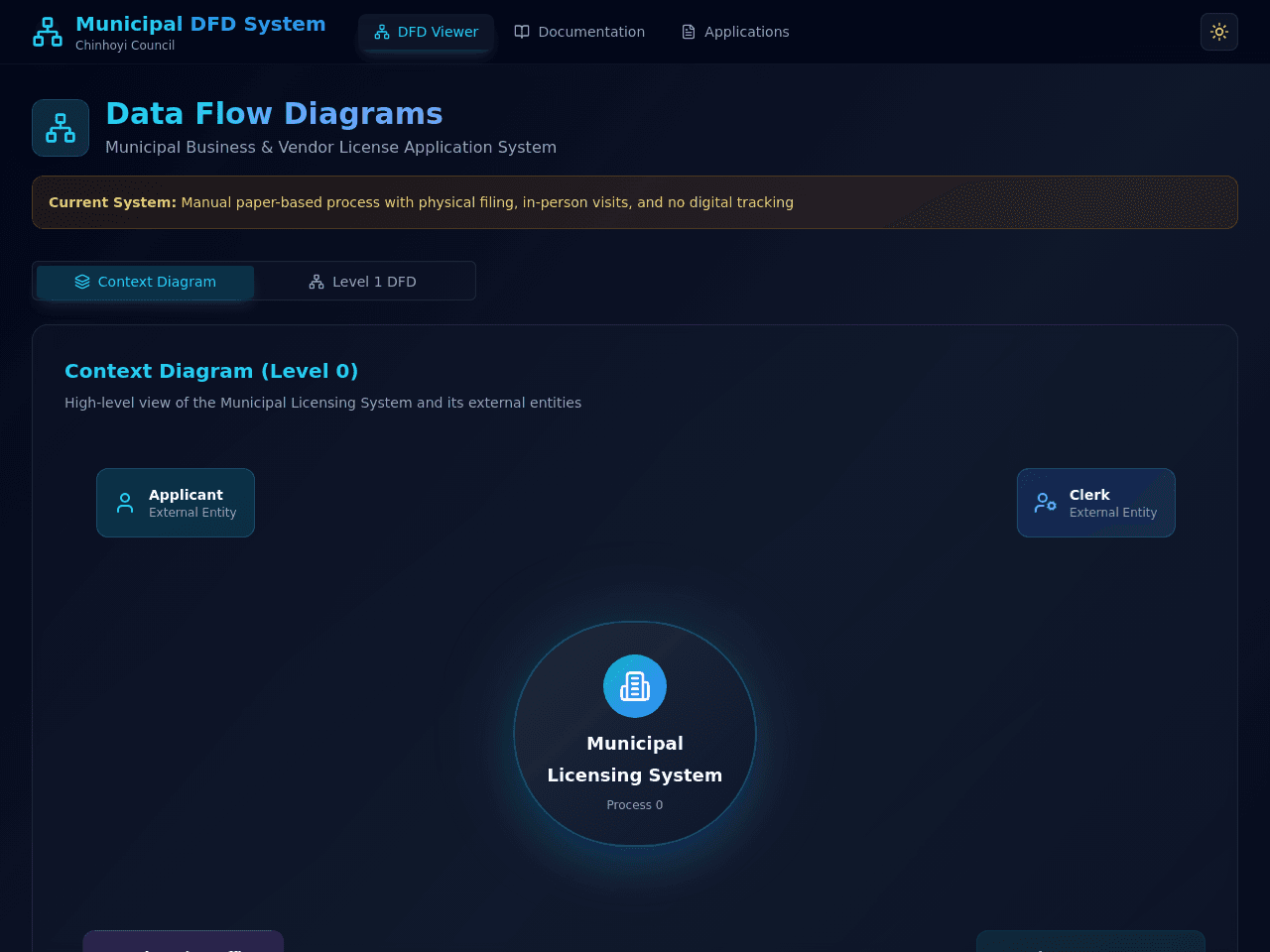The image size is (1270, 952).
Task: Click the file icon beside Applications
Action: [689, 32]
